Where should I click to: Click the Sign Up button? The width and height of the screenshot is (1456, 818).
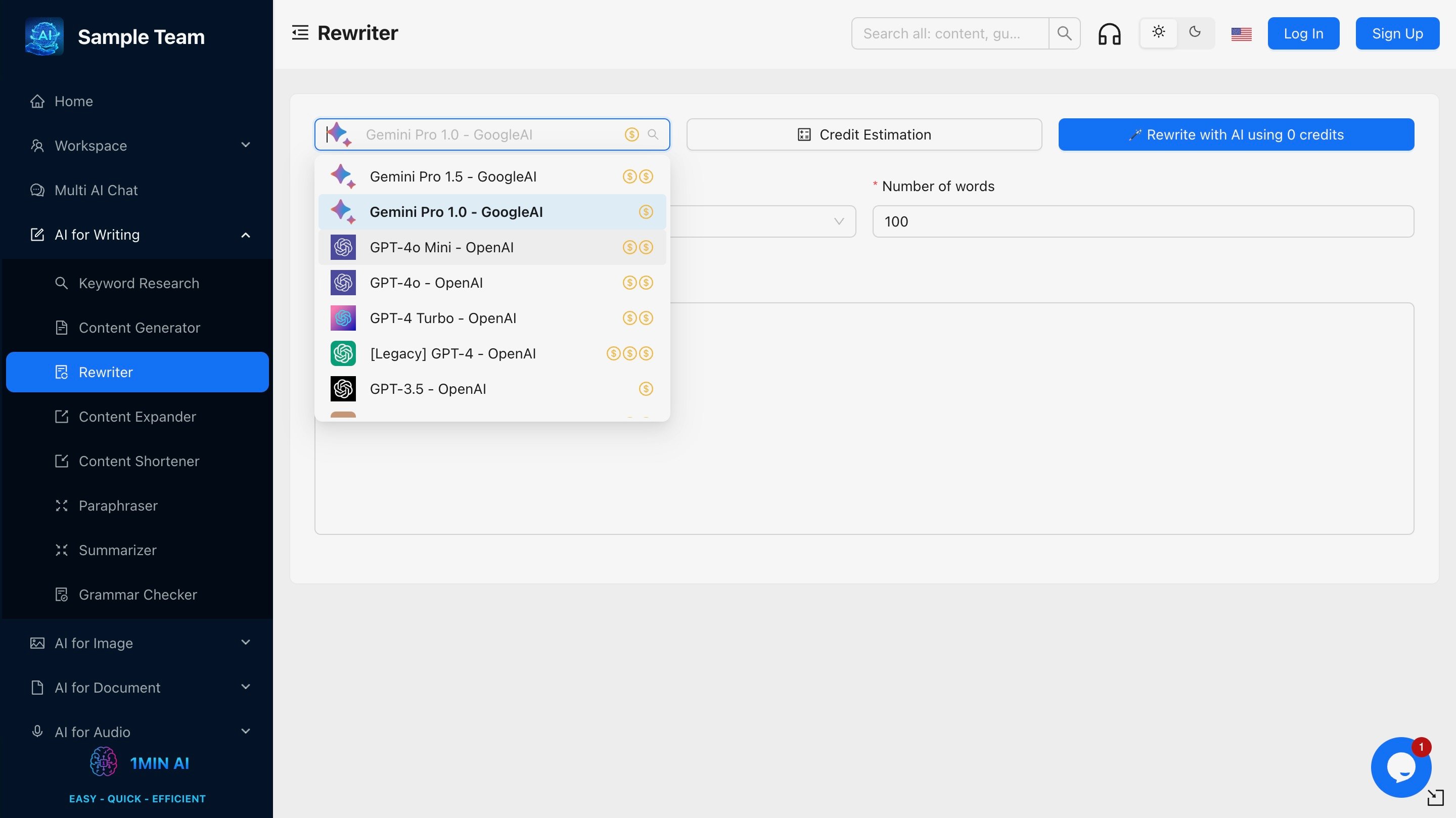click(1397, 34)
